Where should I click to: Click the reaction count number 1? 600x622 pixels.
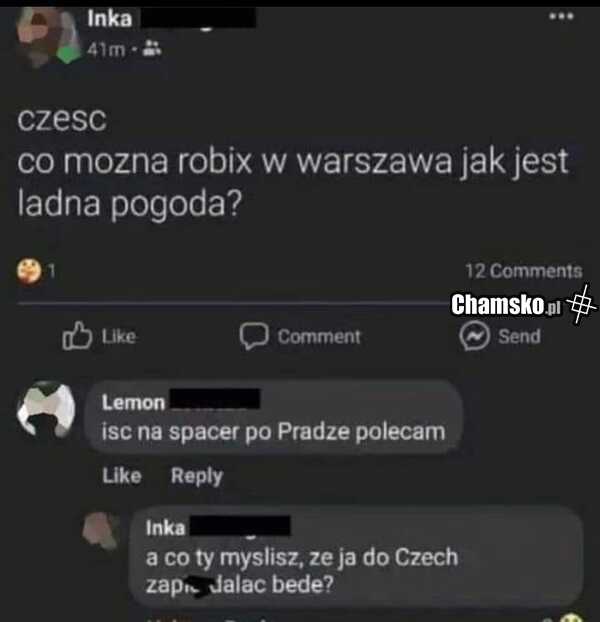tap(52, 271)
